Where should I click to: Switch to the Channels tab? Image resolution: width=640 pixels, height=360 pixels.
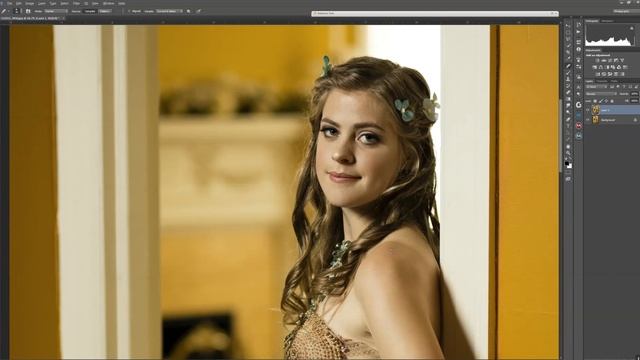pyautogui.click(x=602, y=81)
